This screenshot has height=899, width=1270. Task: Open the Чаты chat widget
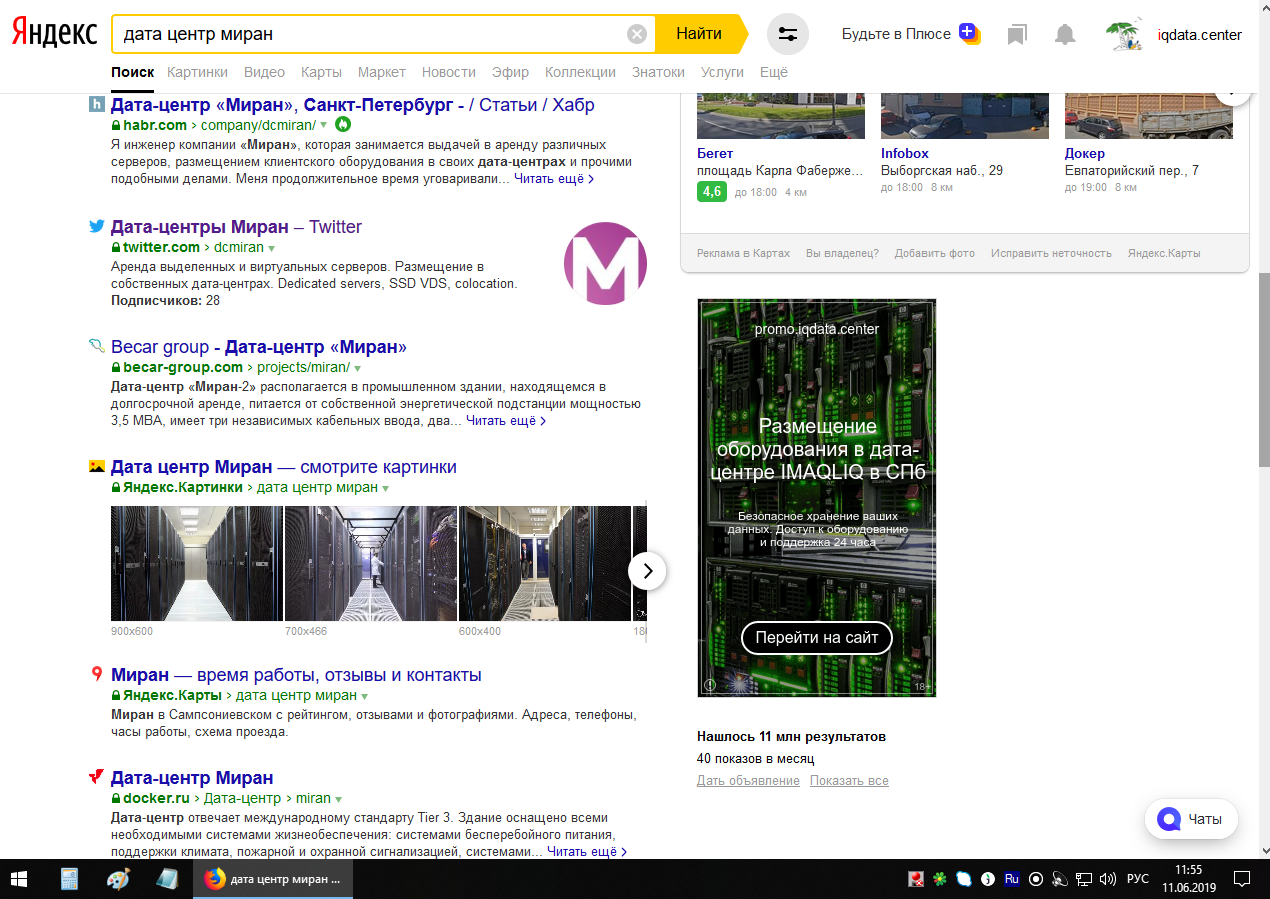[x=1191, y=819]
